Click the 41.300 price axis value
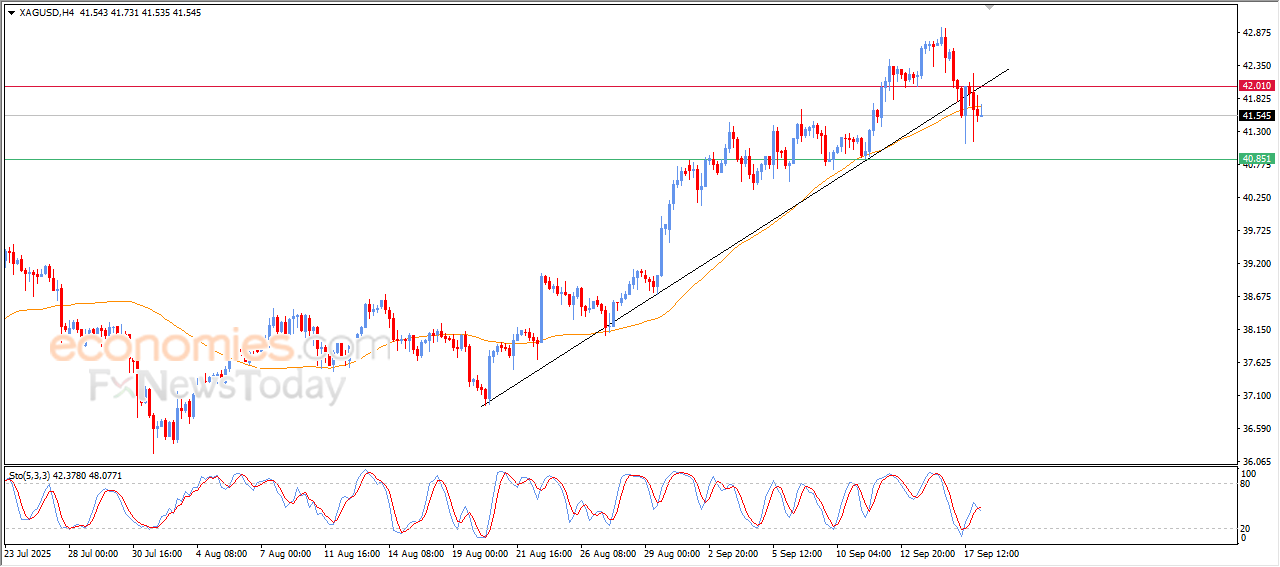 point(1256,132)
